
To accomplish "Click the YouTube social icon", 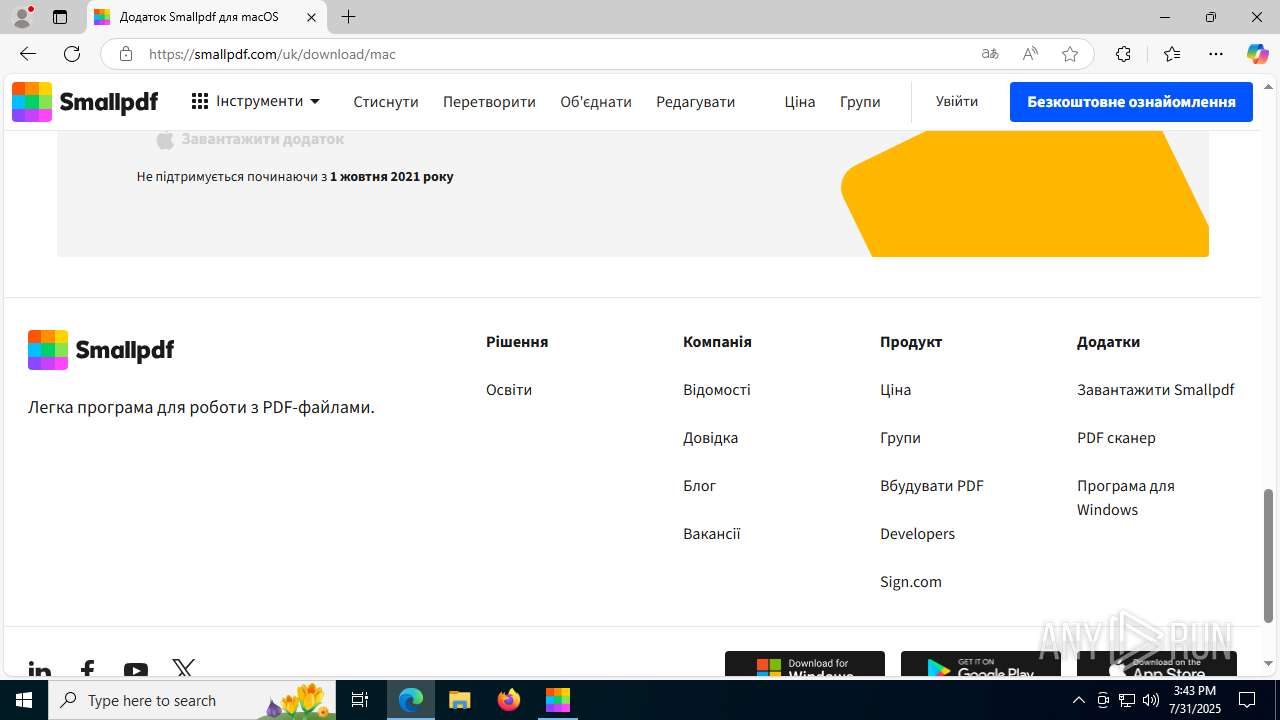I will (x=136, y=669).
